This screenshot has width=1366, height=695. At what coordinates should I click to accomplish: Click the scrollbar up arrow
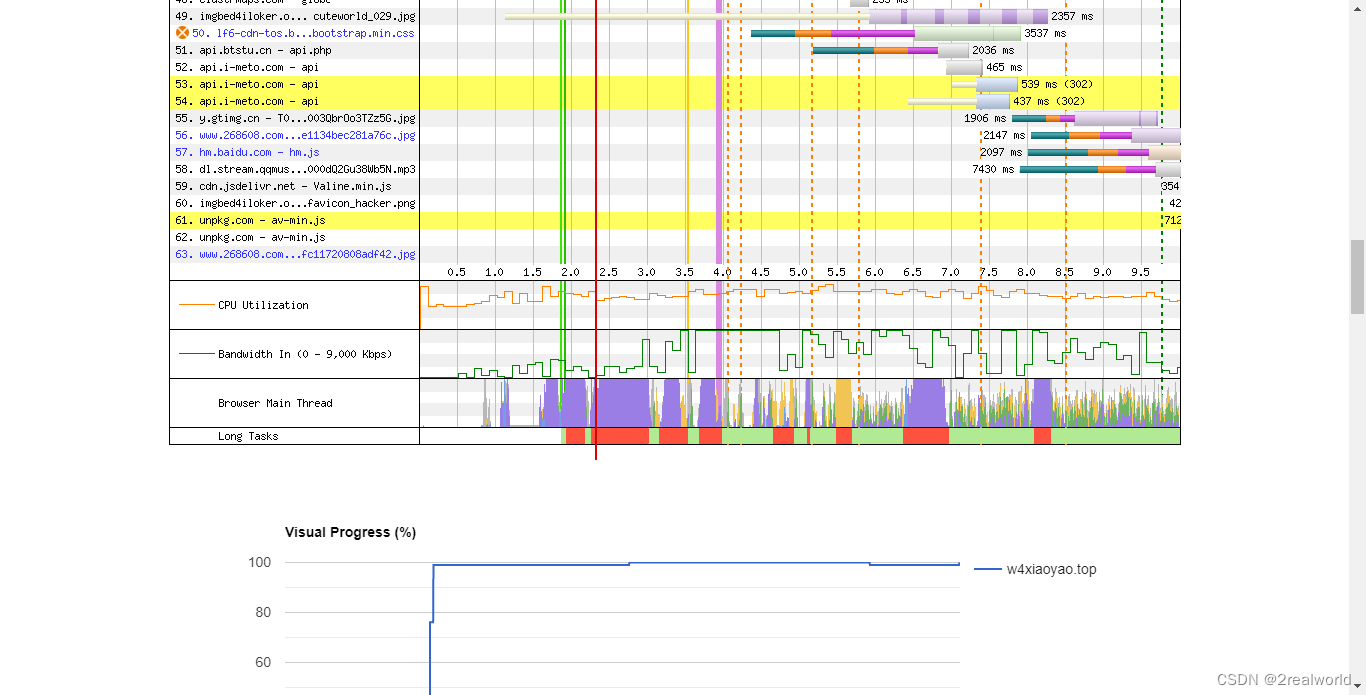tap(1357, 8)
